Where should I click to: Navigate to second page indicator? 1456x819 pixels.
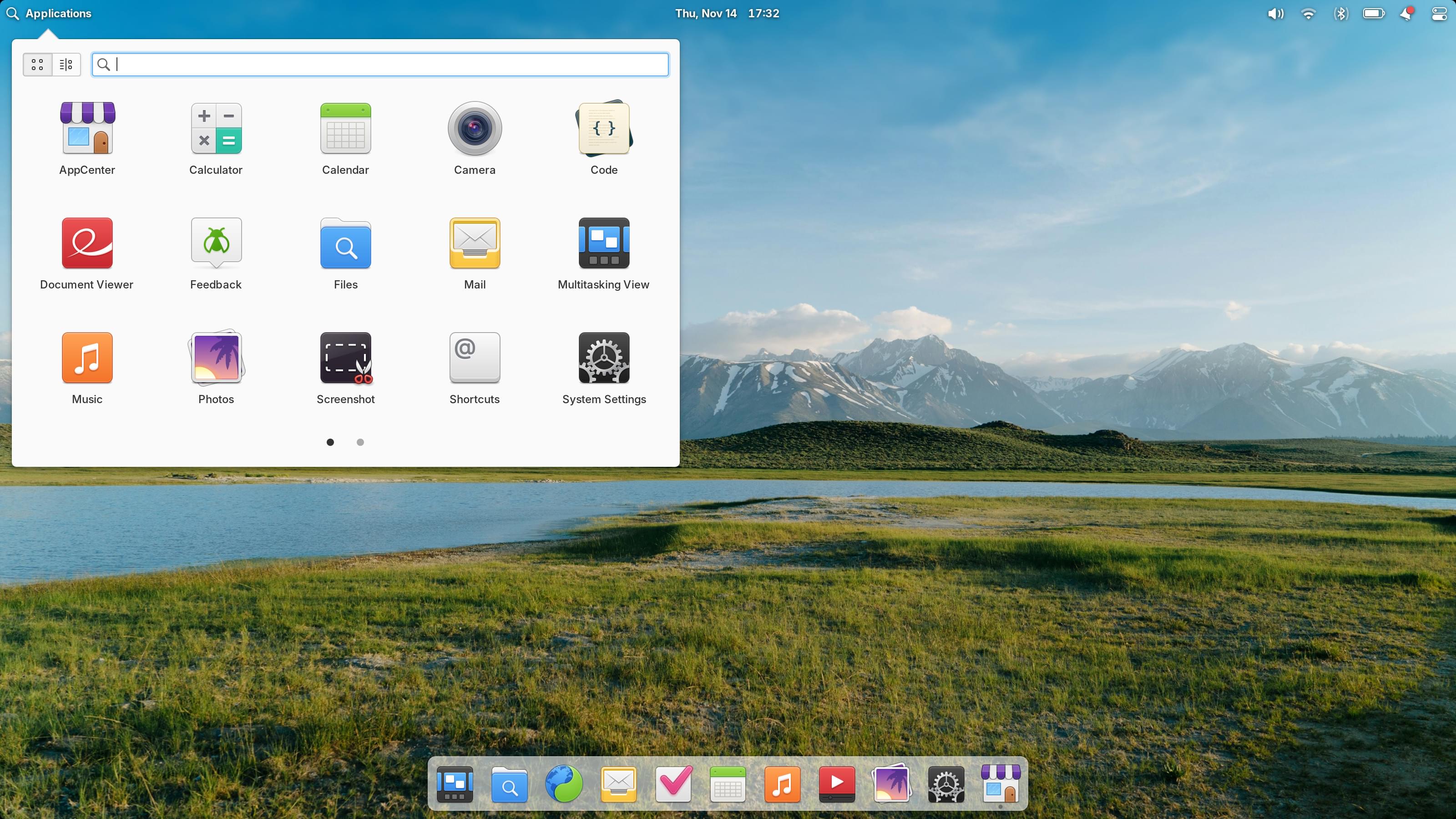(x=360, y=441)
